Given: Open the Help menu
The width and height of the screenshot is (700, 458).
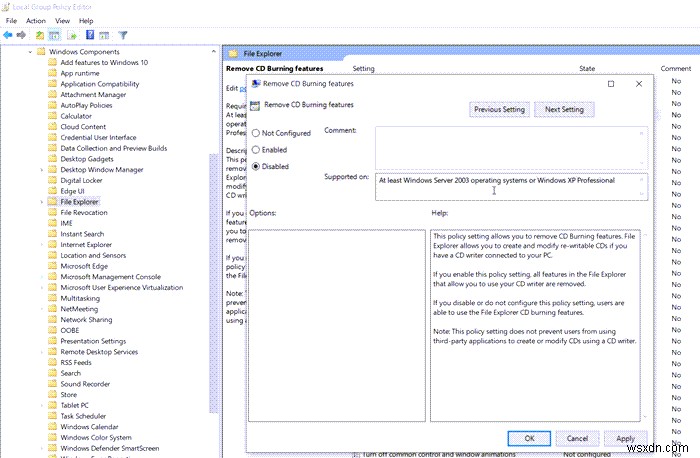Looking at the screenshot, I should pyautogui.click(x=86, y=21).
